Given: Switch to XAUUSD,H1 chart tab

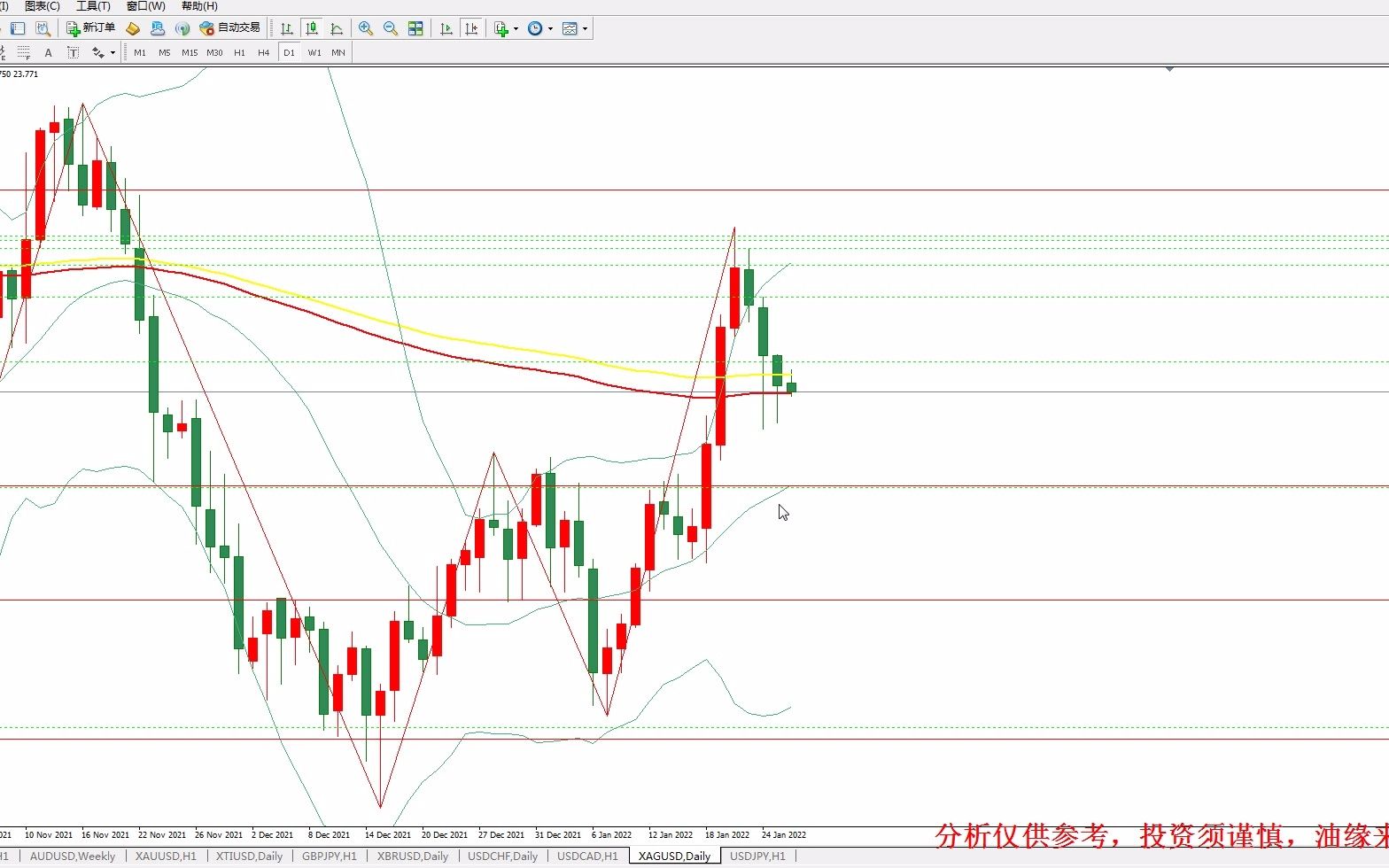Looking at the screenshot, I should coord(166,856).
